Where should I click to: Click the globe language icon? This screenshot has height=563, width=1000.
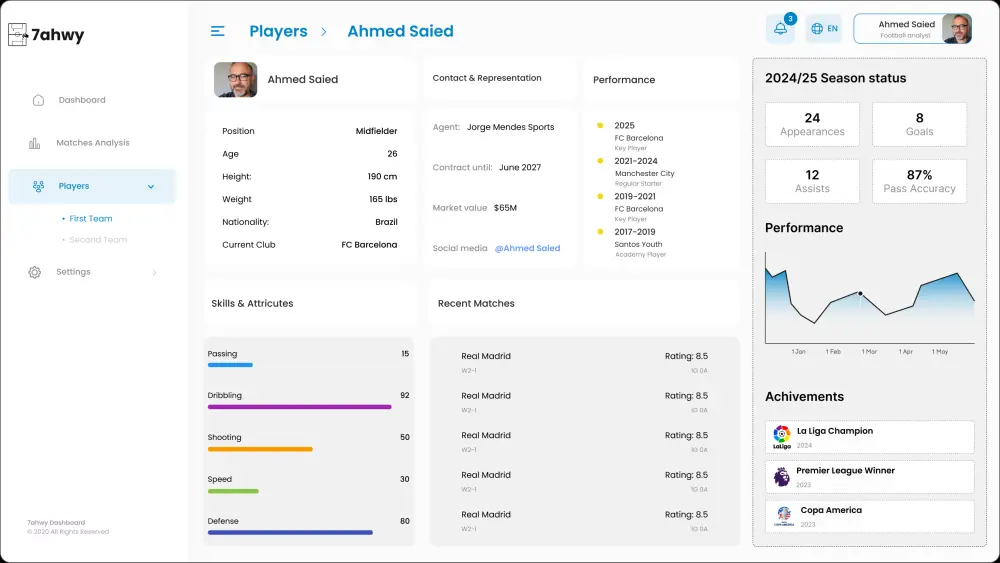tap(817, 29)
